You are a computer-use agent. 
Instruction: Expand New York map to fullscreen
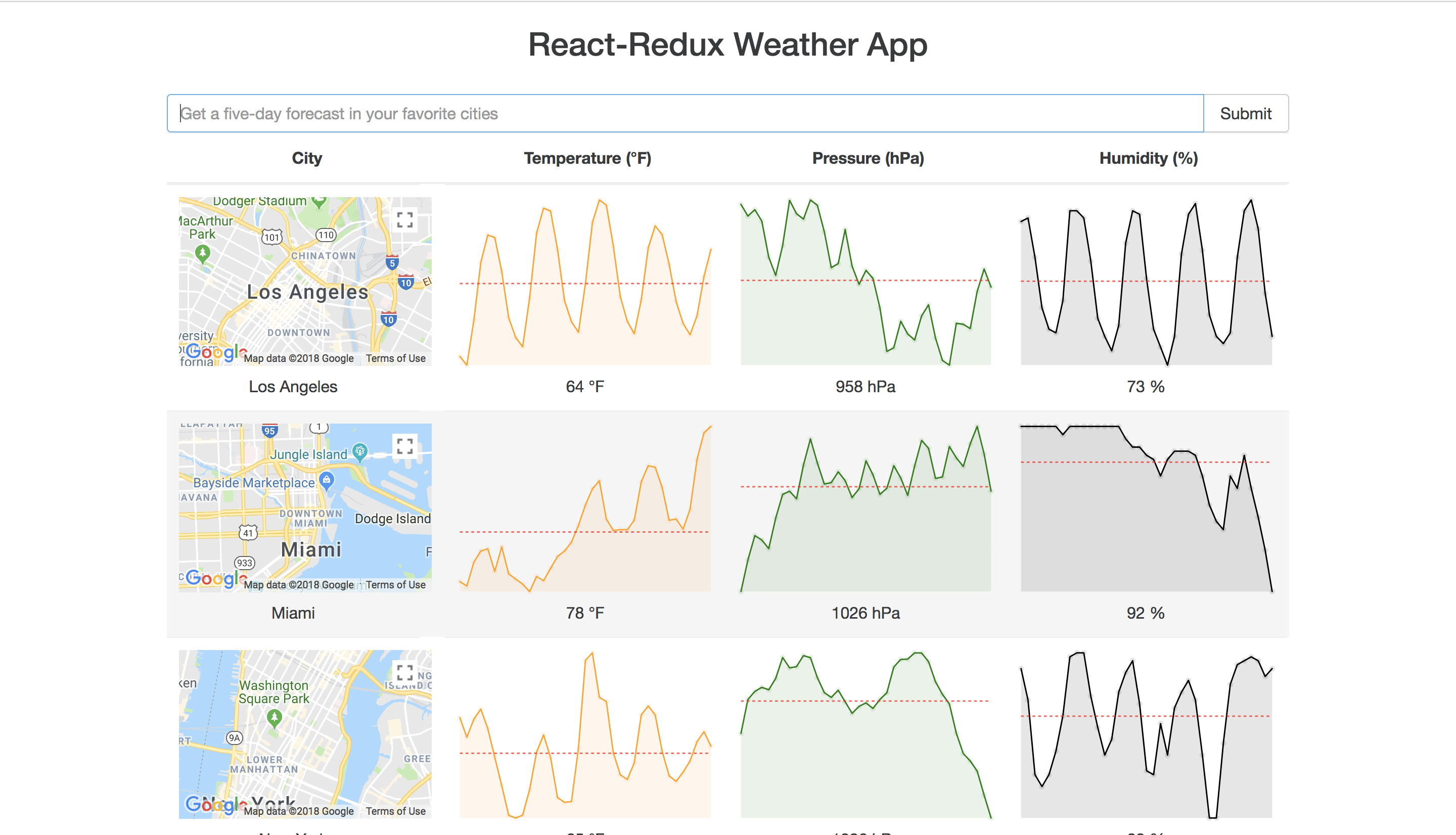click(x=404, y=672)
